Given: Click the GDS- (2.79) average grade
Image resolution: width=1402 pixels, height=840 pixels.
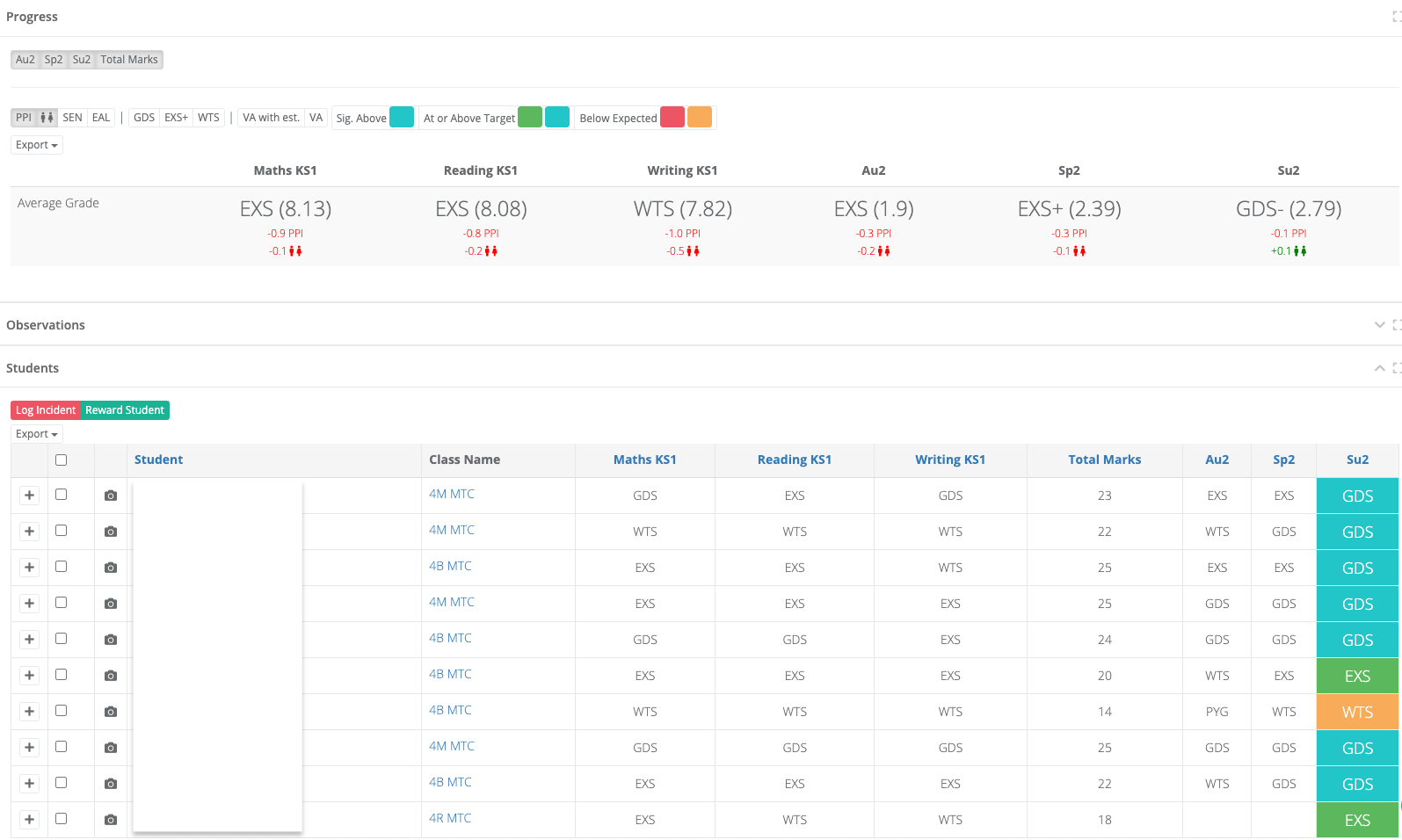Looking at the screenshot, I should 1289,209.
